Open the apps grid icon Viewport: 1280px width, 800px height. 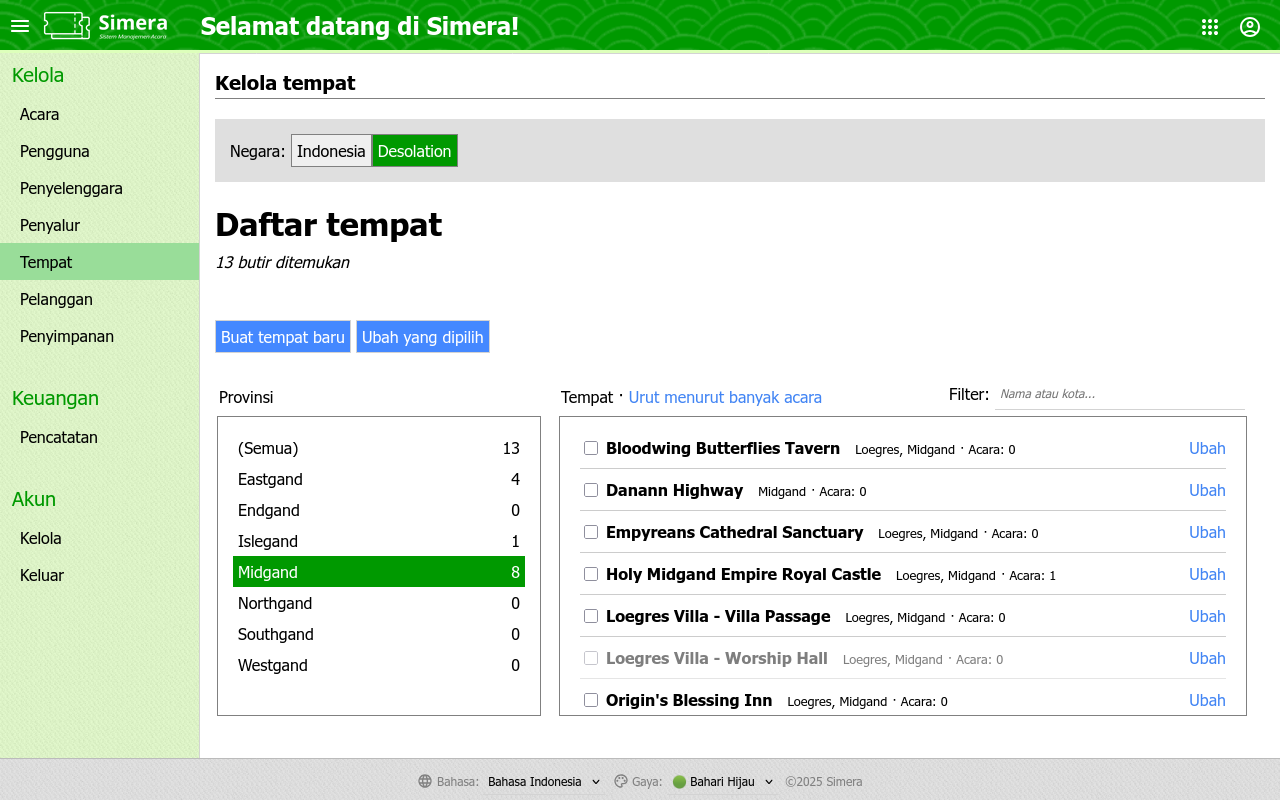(x=1210, y=27)
